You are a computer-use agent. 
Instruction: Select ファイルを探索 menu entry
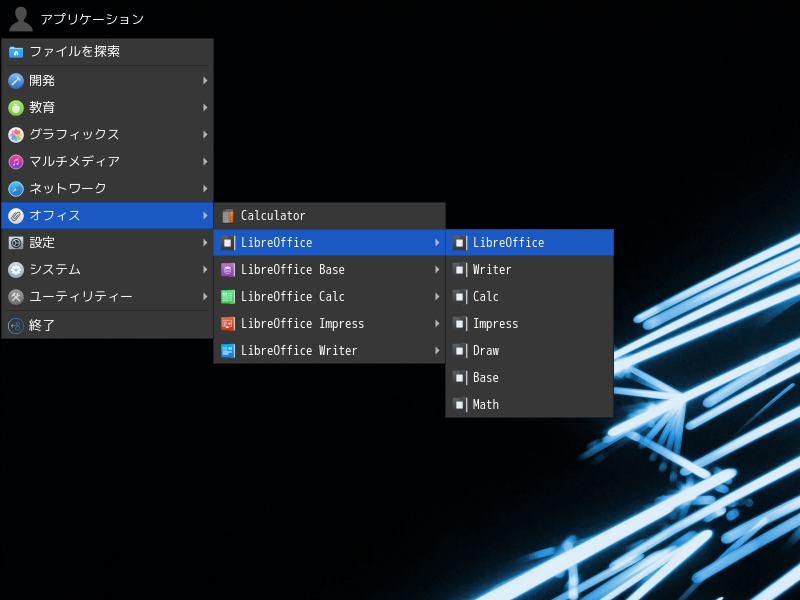coord(107,52)
